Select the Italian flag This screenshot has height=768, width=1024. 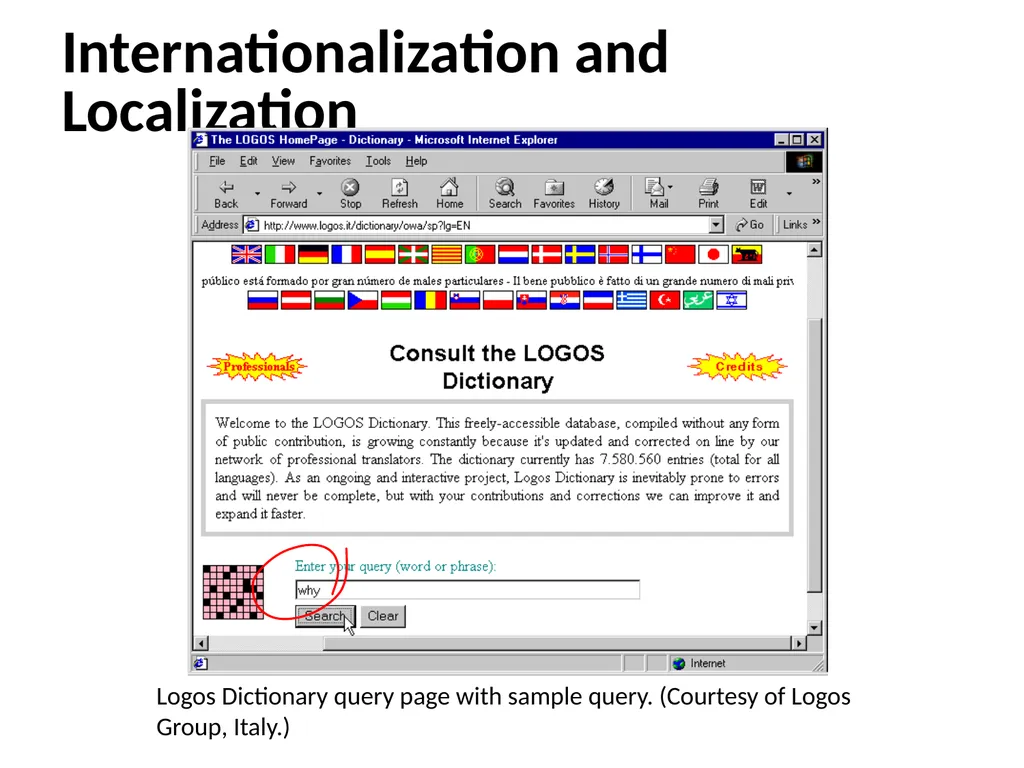tap(280, 255)
